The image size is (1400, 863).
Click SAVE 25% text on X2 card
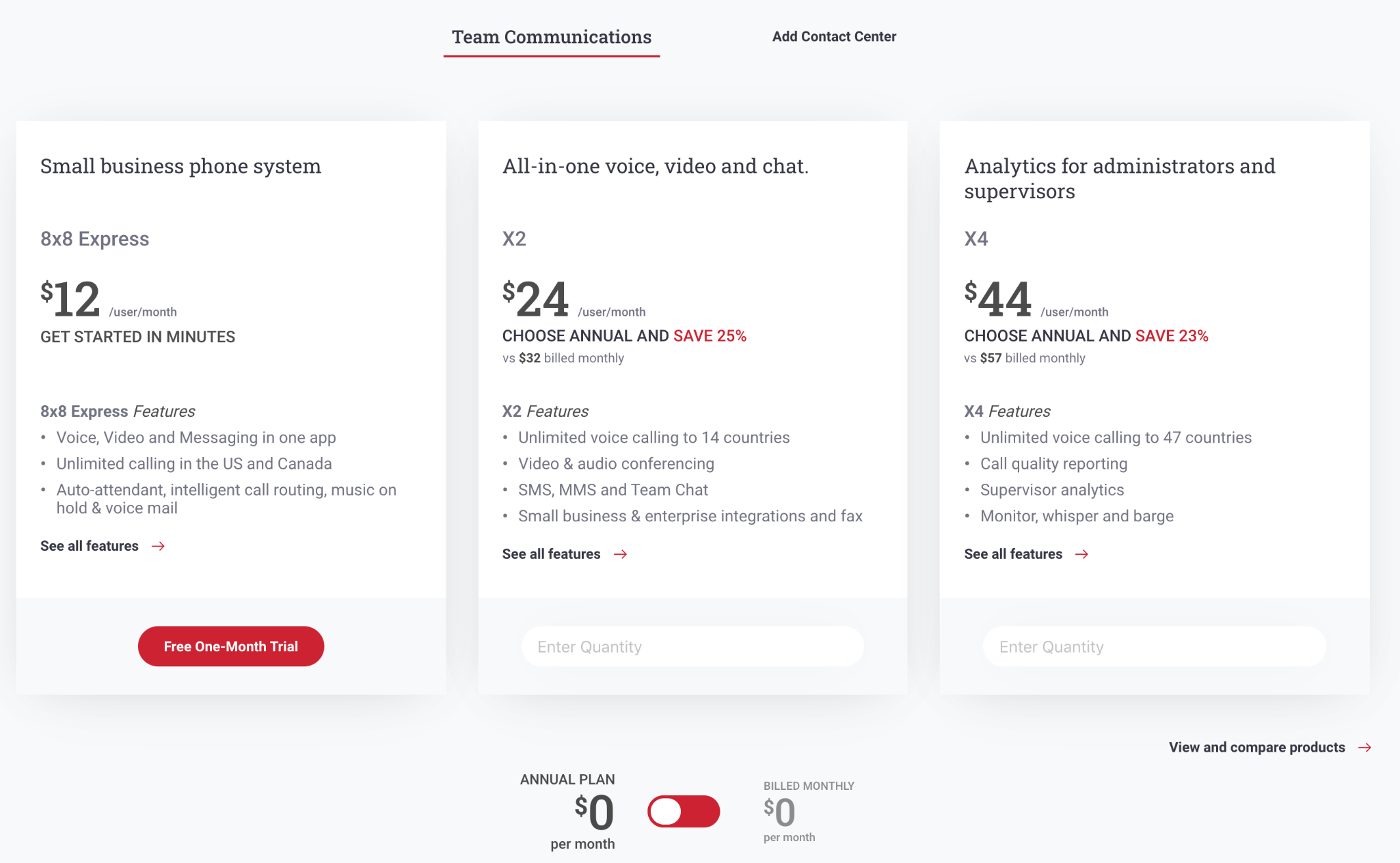click(710, 336)
